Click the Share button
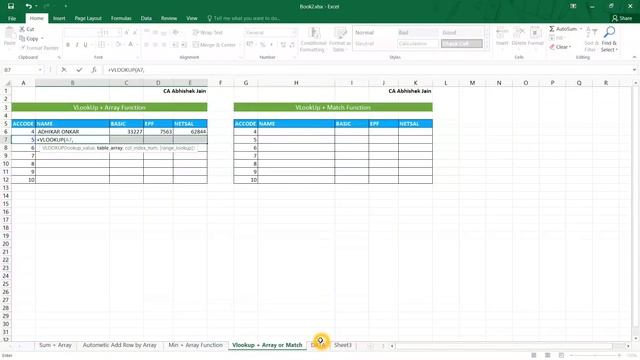 point(622,18)
